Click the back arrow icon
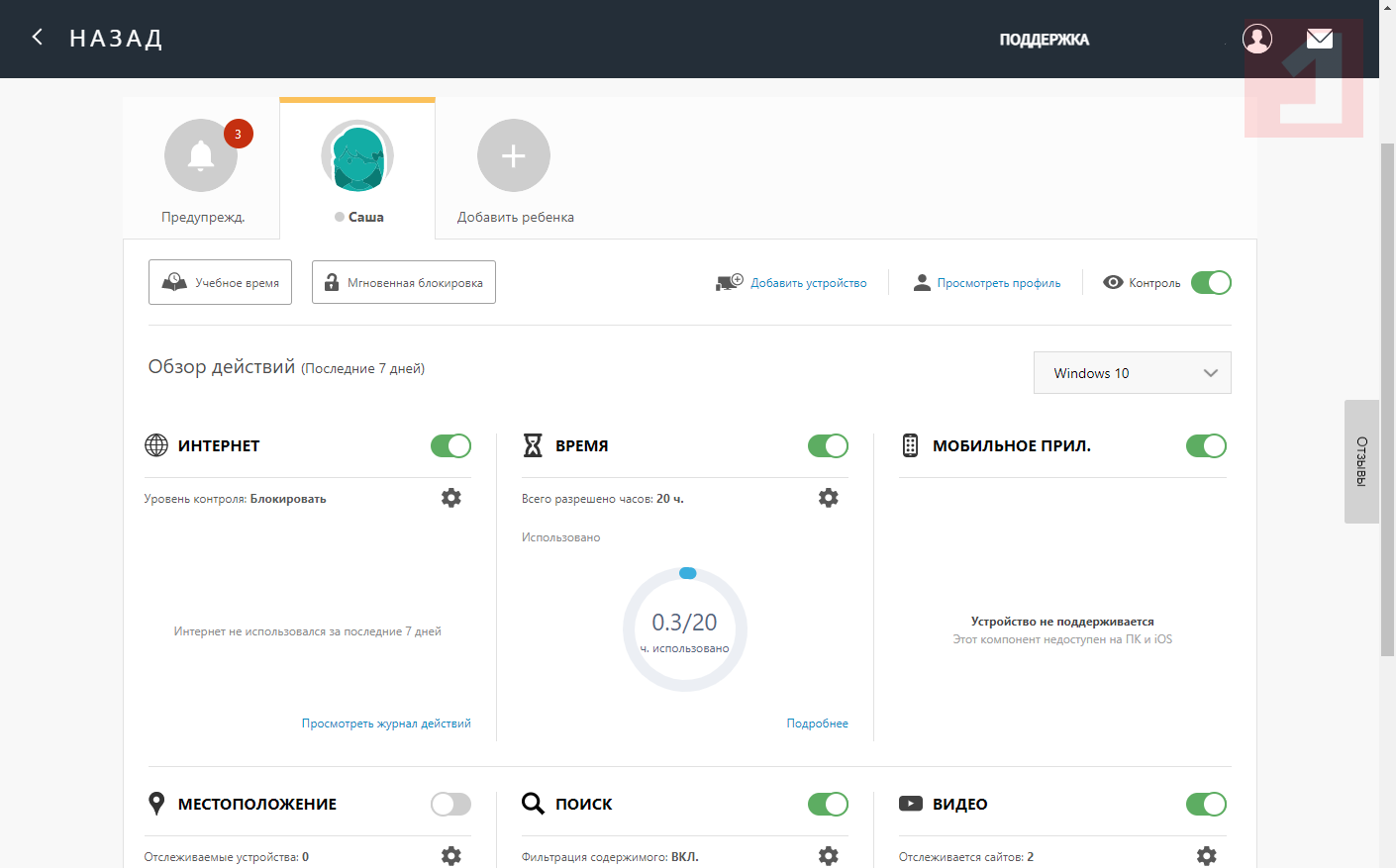 [38, 38]
